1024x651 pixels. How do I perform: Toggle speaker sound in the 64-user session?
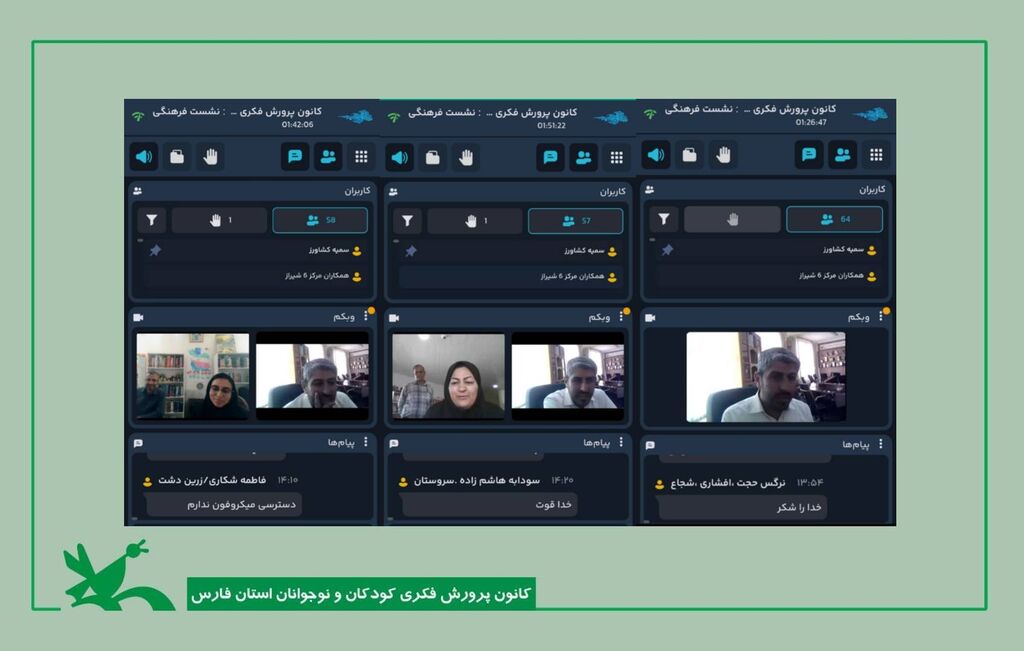[x=655, y=155]
